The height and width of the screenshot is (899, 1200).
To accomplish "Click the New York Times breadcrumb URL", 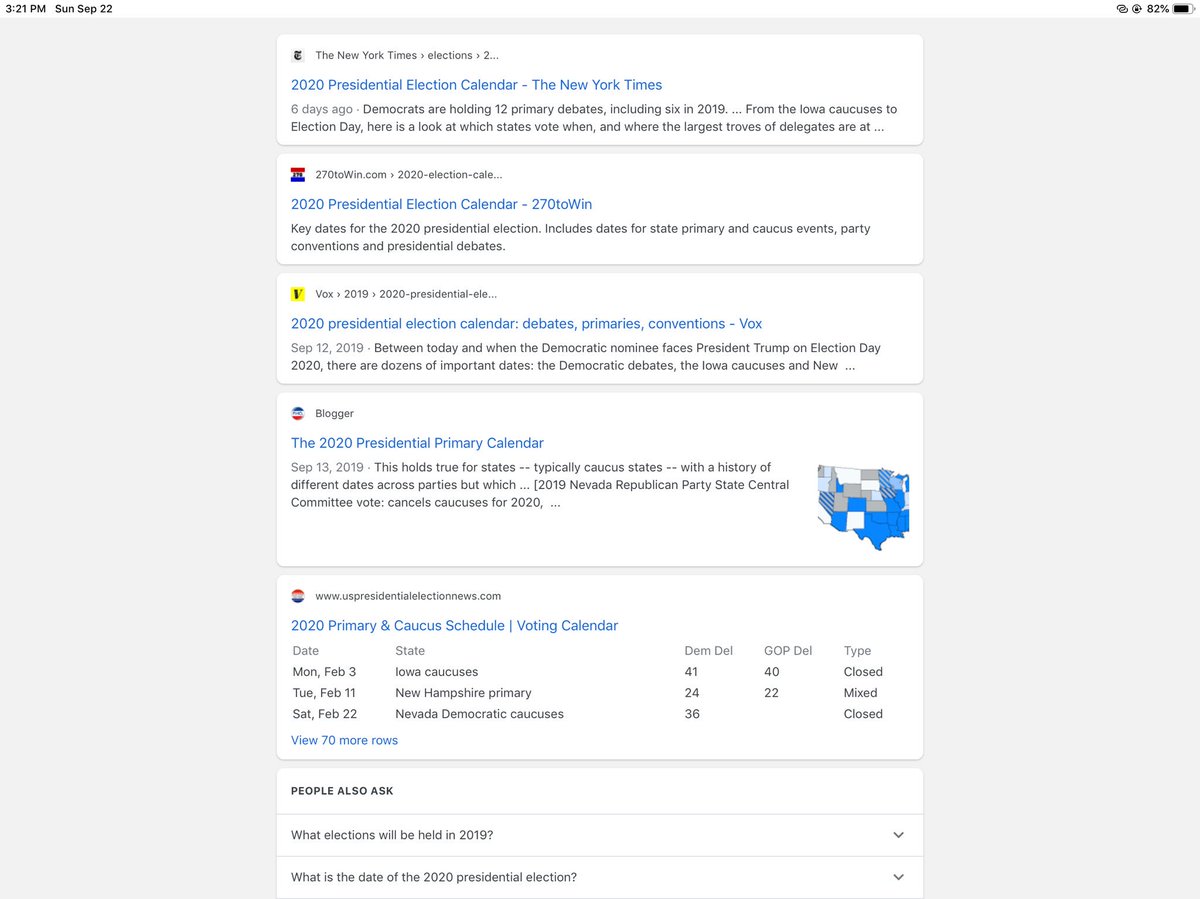I will pos(407,56).
